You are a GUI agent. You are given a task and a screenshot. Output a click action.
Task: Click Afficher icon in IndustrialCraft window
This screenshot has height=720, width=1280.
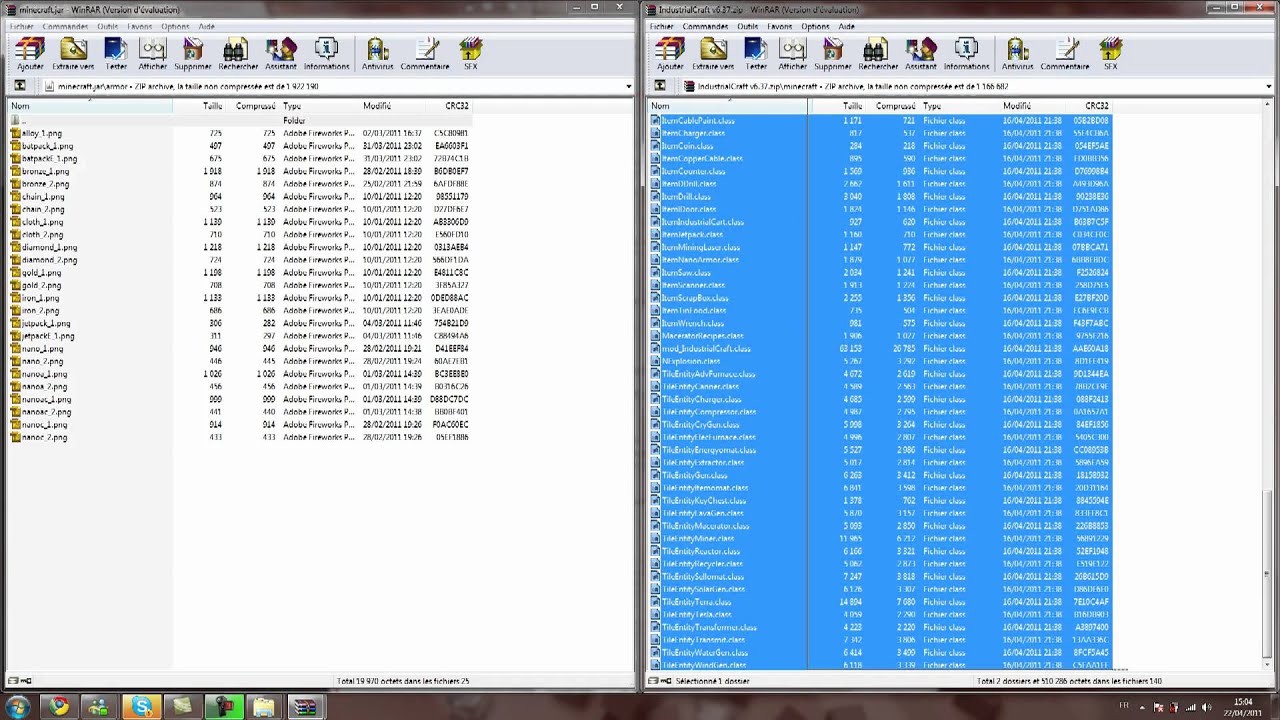click(x=792, y=53)
